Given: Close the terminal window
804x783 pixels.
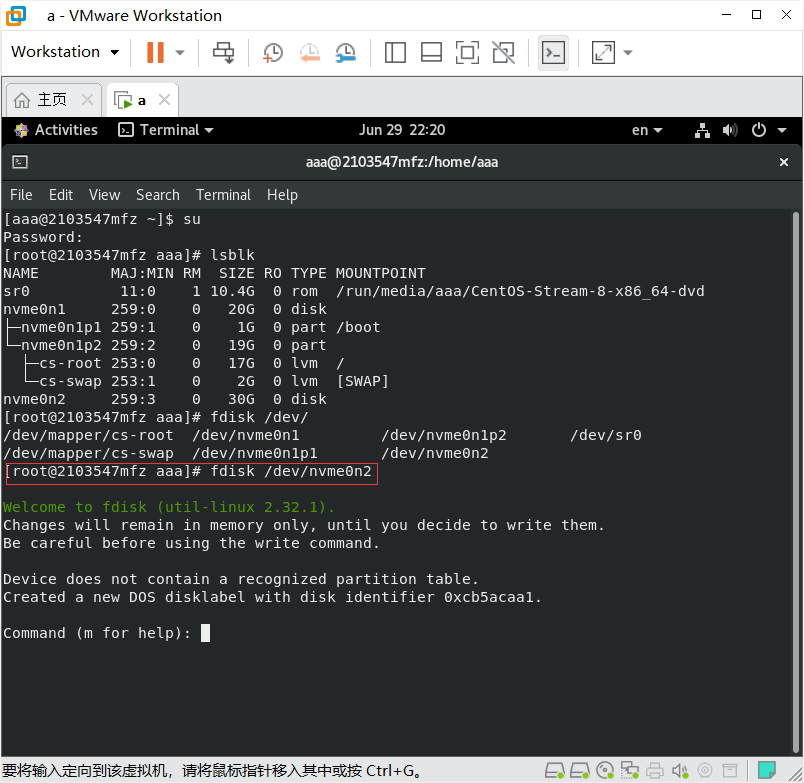Looking at the screenshot, I should (783, 162).
